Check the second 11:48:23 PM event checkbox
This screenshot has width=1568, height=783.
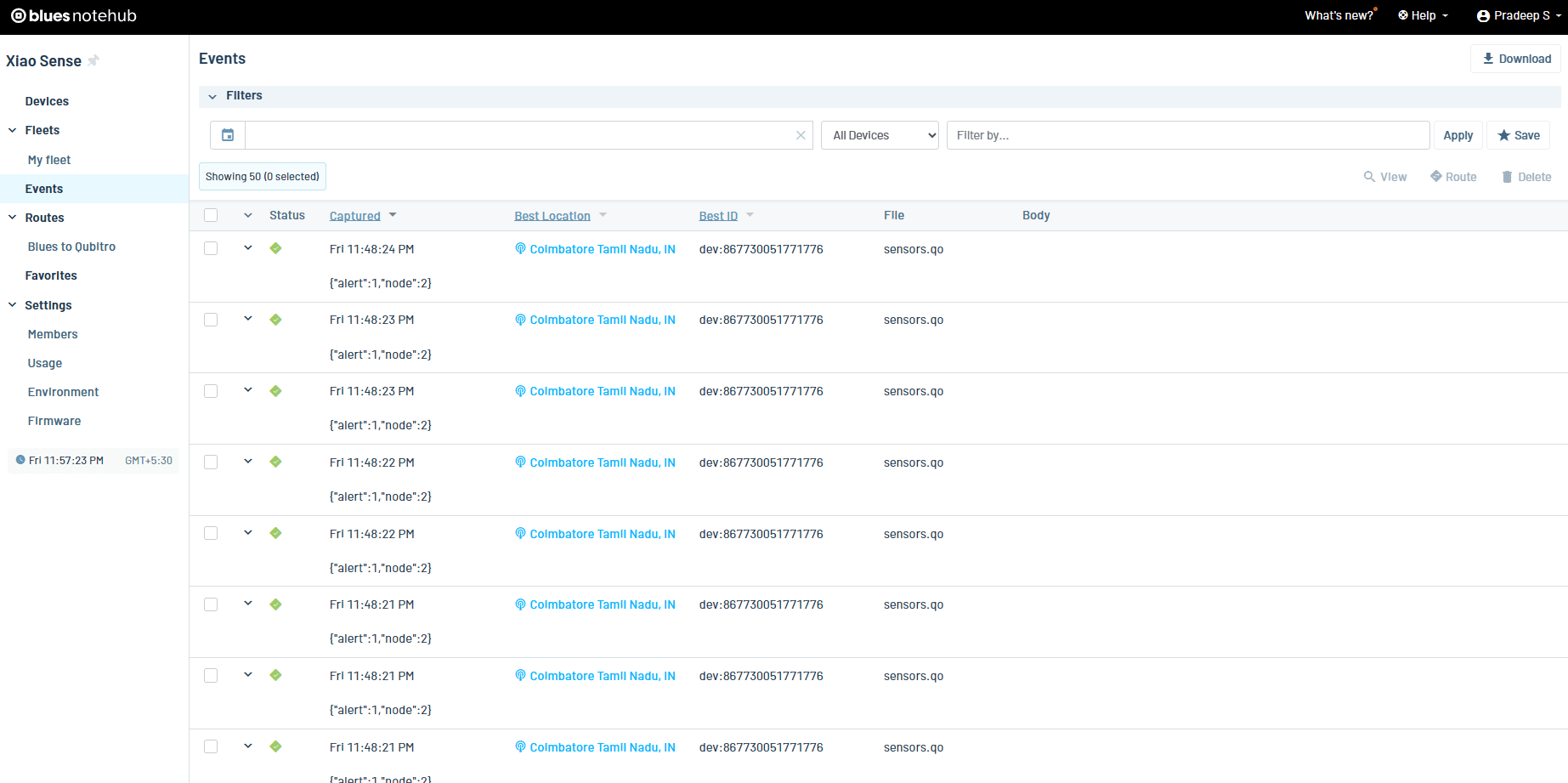(x=211, y=391)
